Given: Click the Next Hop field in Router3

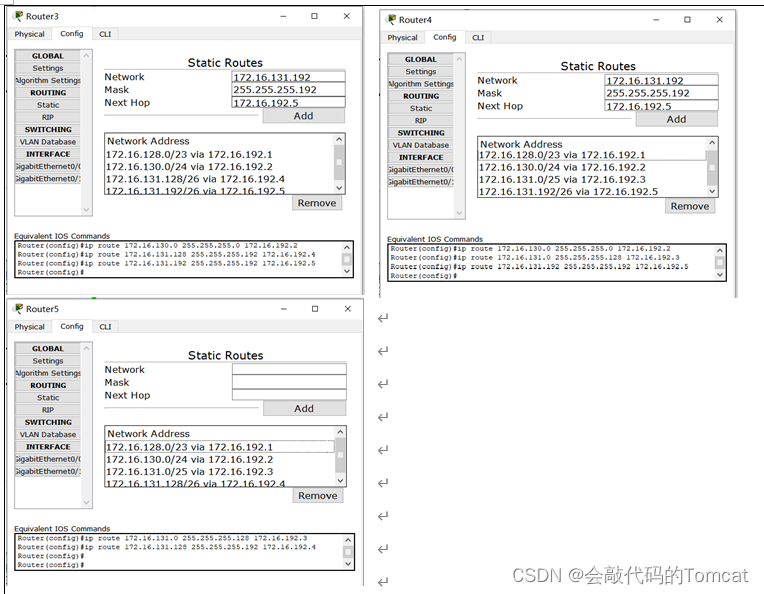Looking at the screenshot, I should coord(288,102).
